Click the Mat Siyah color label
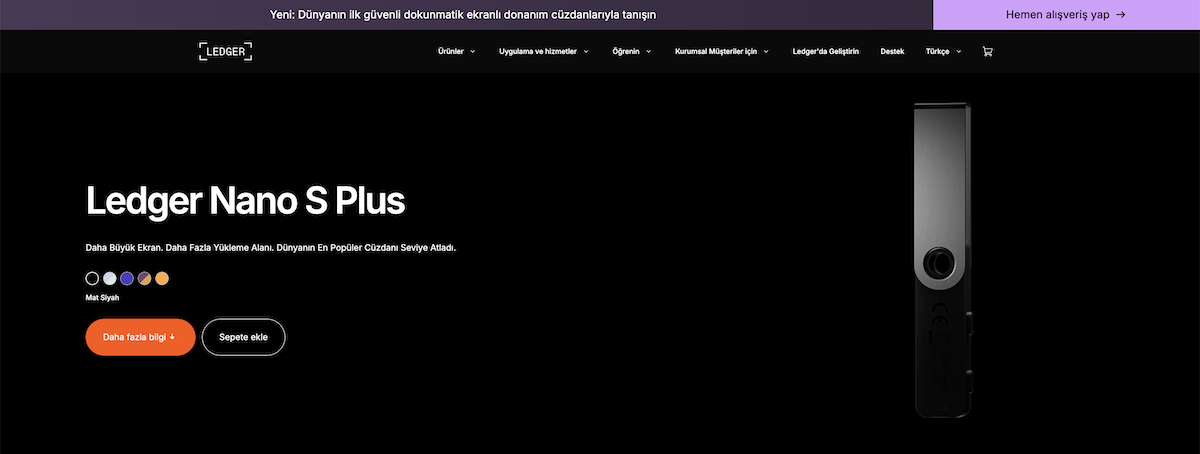1200x454 pixels. coord(102,298)
